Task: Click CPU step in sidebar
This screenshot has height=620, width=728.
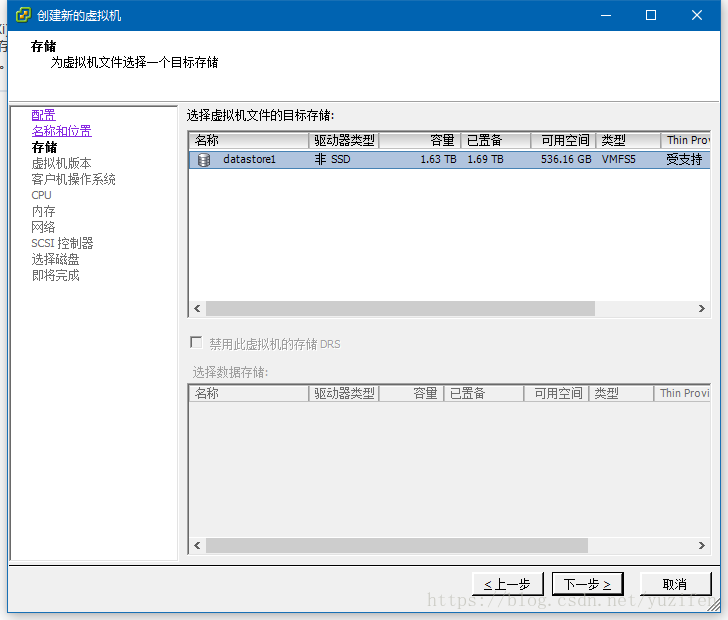Action: pos(41,195)
